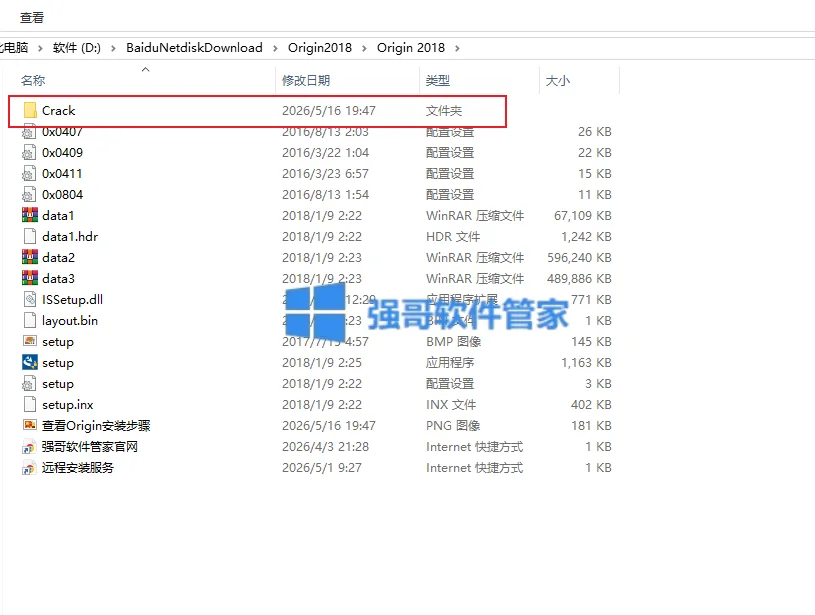Expand the chevron after Origin2018
The image size is (815, 615).
(x=364, y=48)
